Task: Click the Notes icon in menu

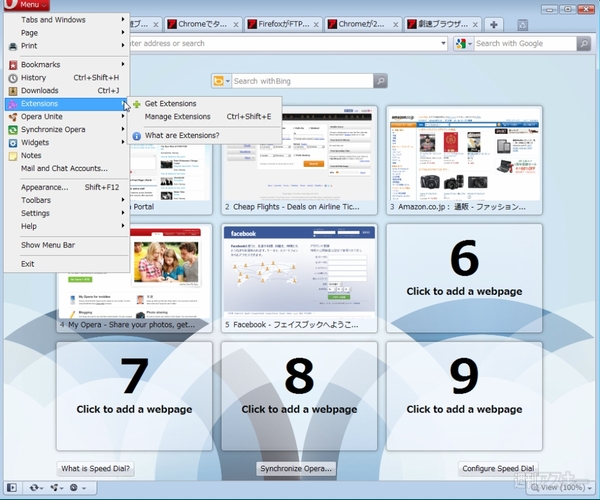Action: click(x=13, y=156)
